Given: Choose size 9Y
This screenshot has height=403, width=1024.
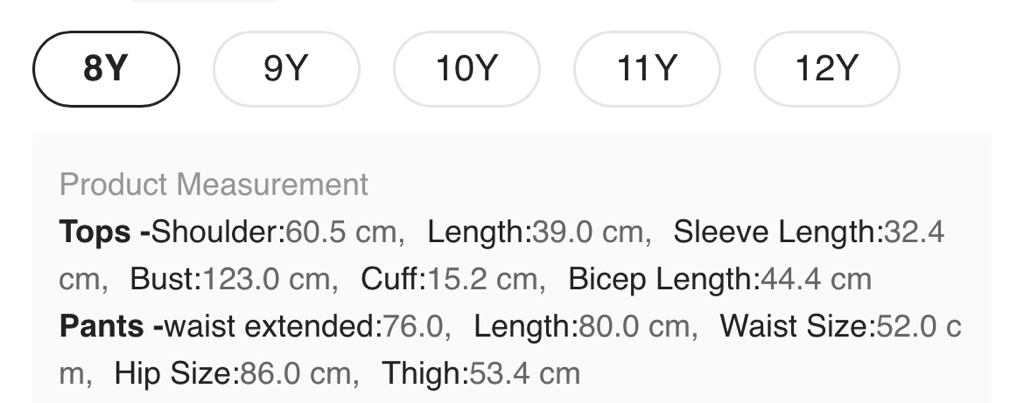Looking at the screenshot, I should pos(286,69).
